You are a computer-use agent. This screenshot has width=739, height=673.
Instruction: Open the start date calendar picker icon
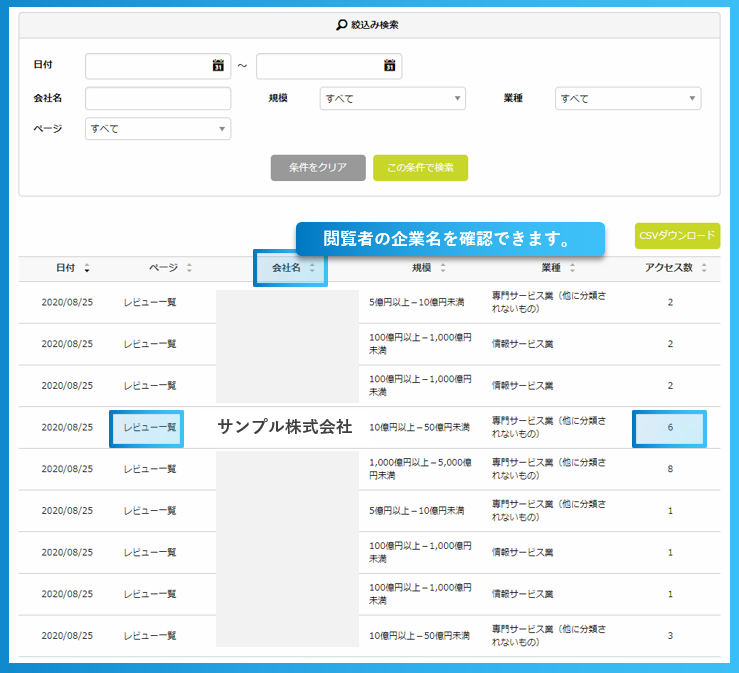click(218, 66)
